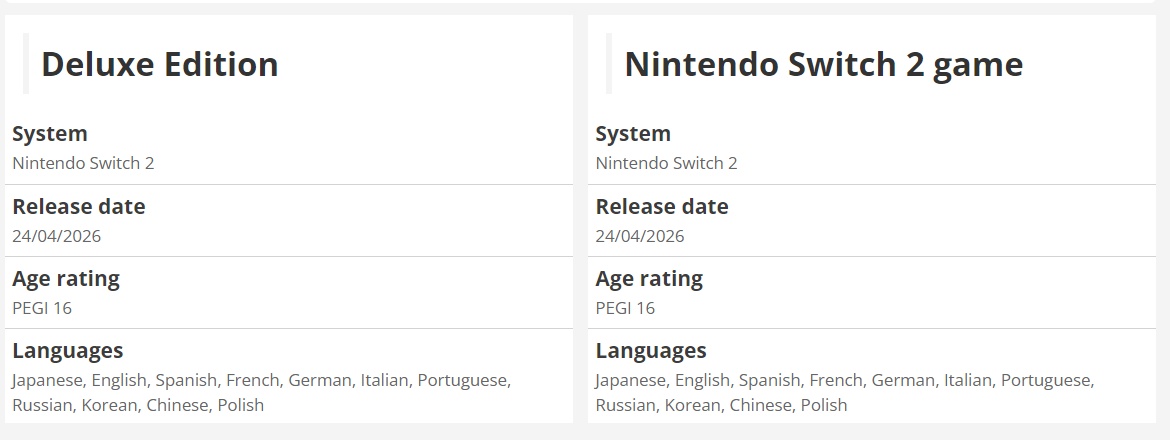Click the word Japanese in Switch 2 game languages
The image size is (1170, 440).
(632, 380)
